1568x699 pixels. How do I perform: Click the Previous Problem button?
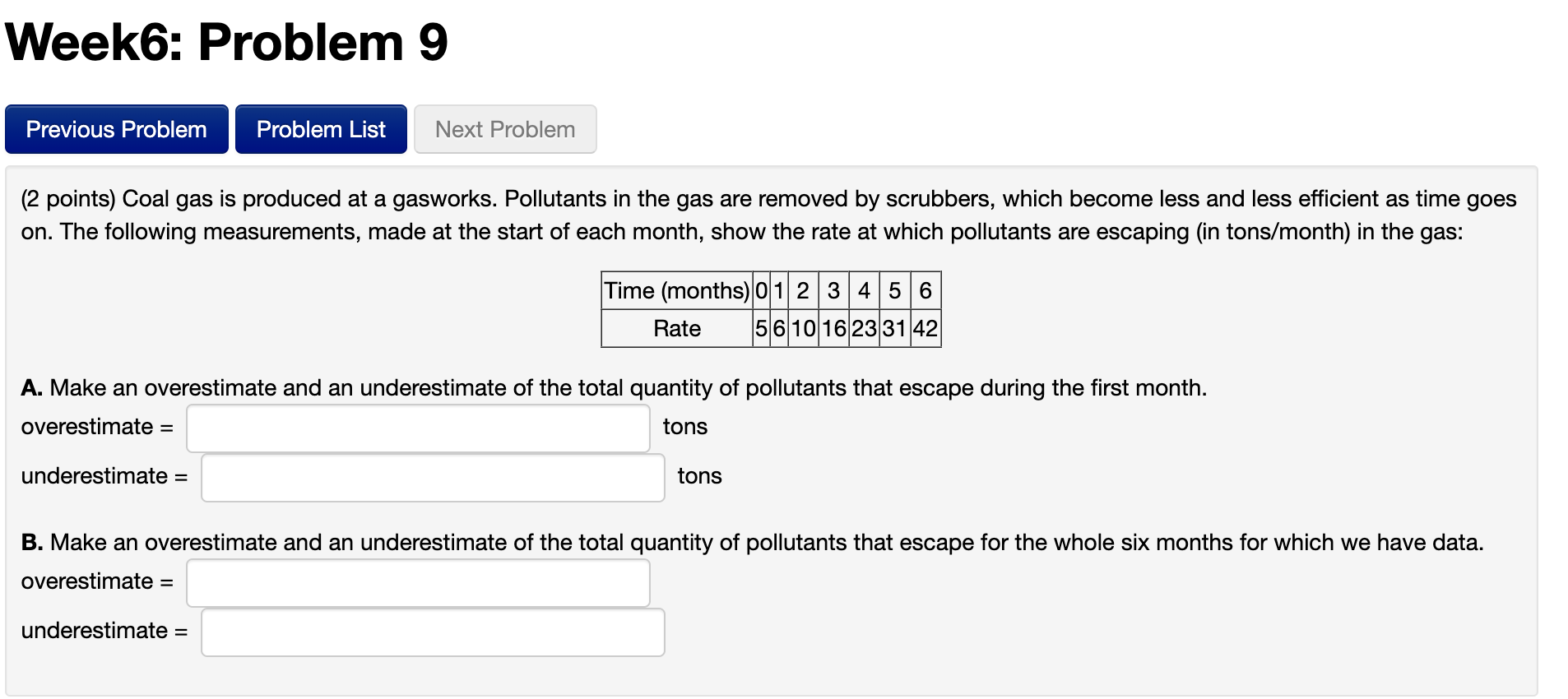(x=116, y=129)
